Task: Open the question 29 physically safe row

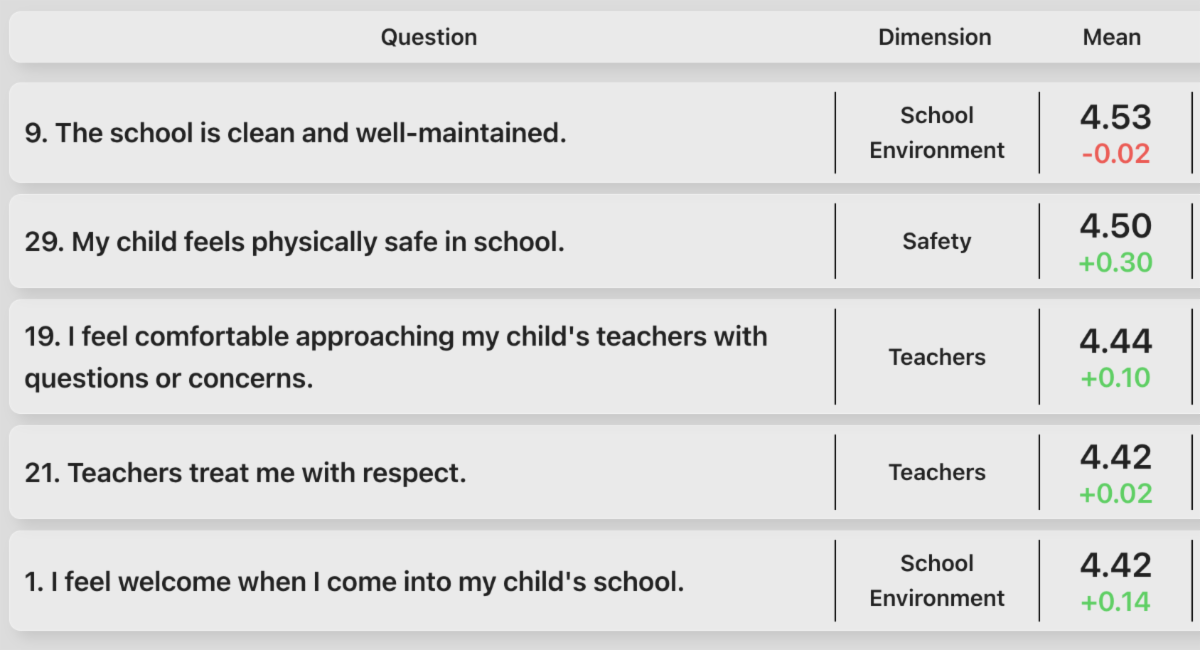Action: click(x=295, y=242)
